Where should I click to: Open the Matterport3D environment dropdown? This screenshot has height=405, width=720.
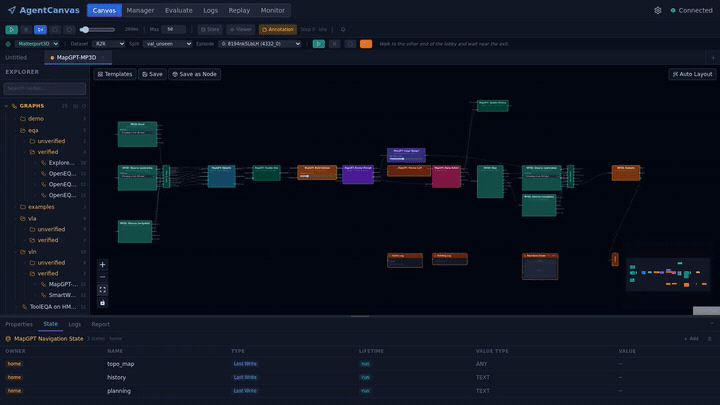tap(37, 44)
